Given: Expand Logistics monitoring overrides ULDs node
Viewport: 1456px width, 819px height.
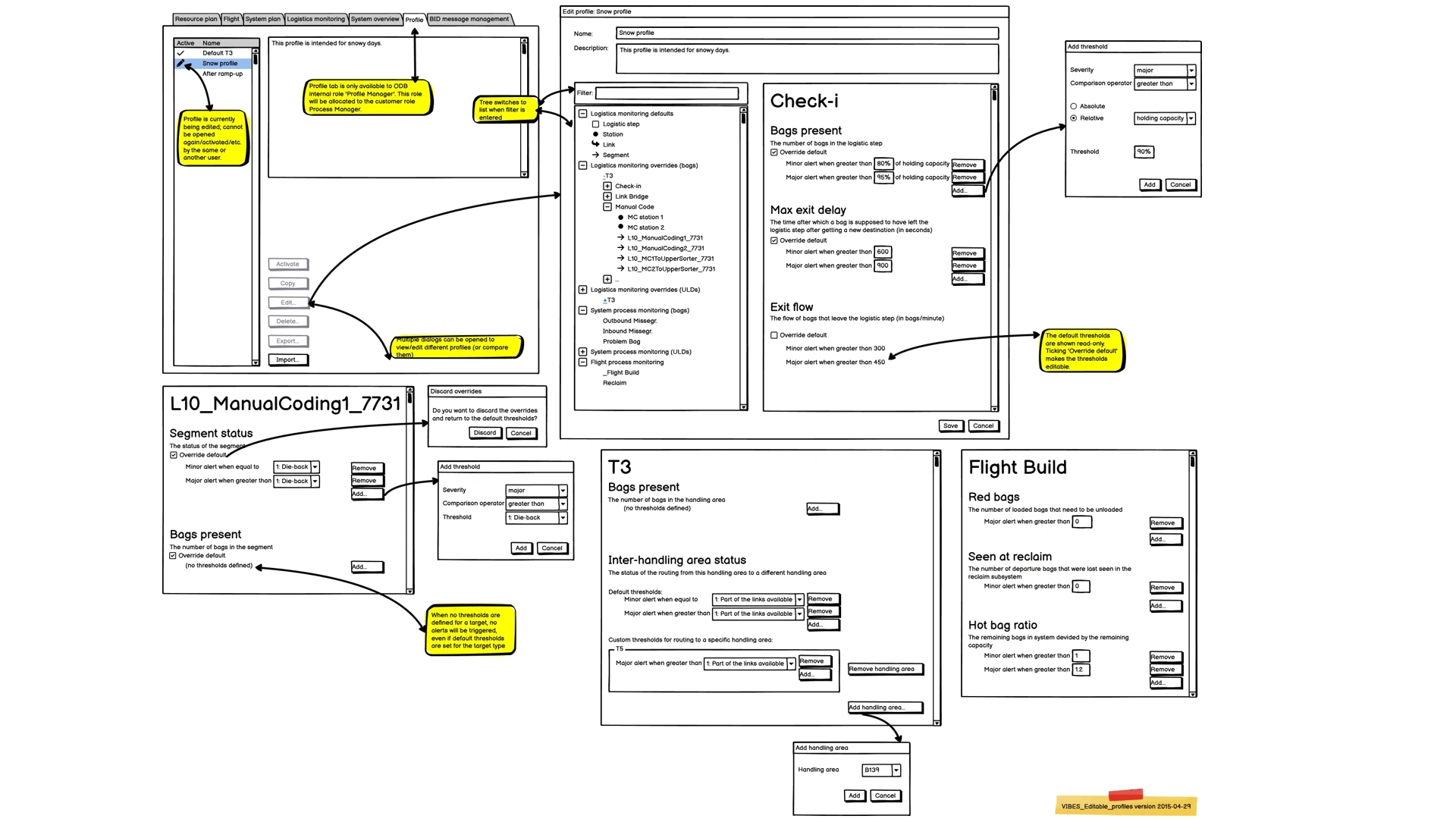Looking at the screenshot, I should pyautogui.click(x=583, y=289).
